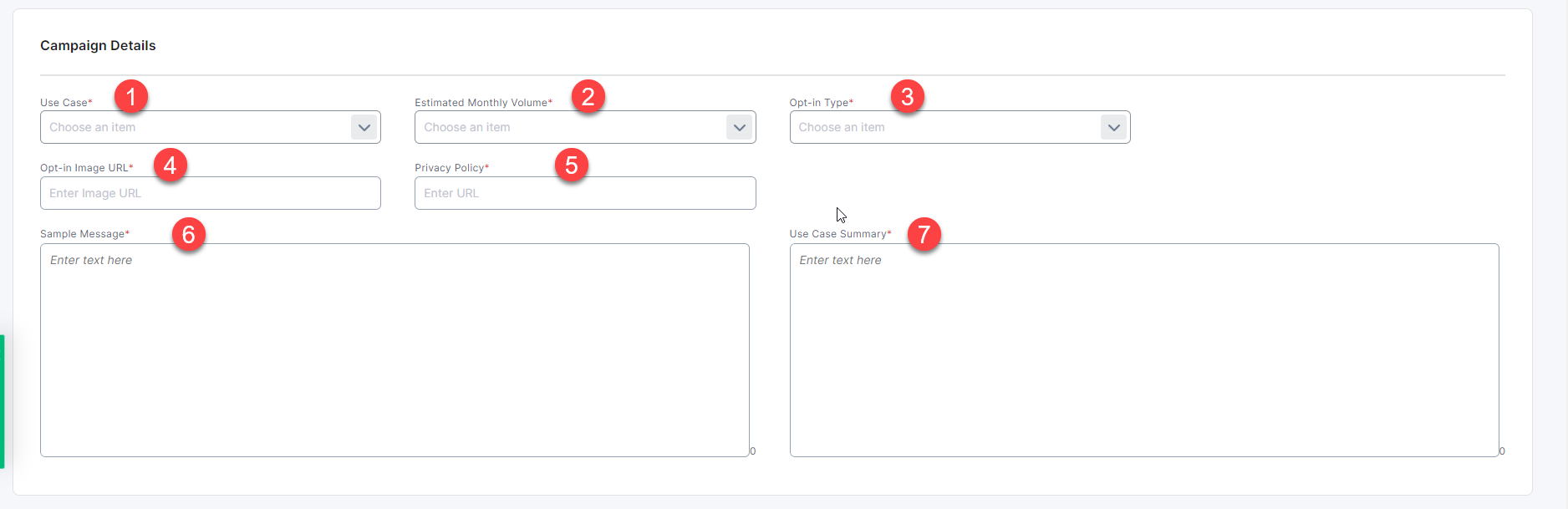Click the Use Case chevron arrow

point(364,128)
